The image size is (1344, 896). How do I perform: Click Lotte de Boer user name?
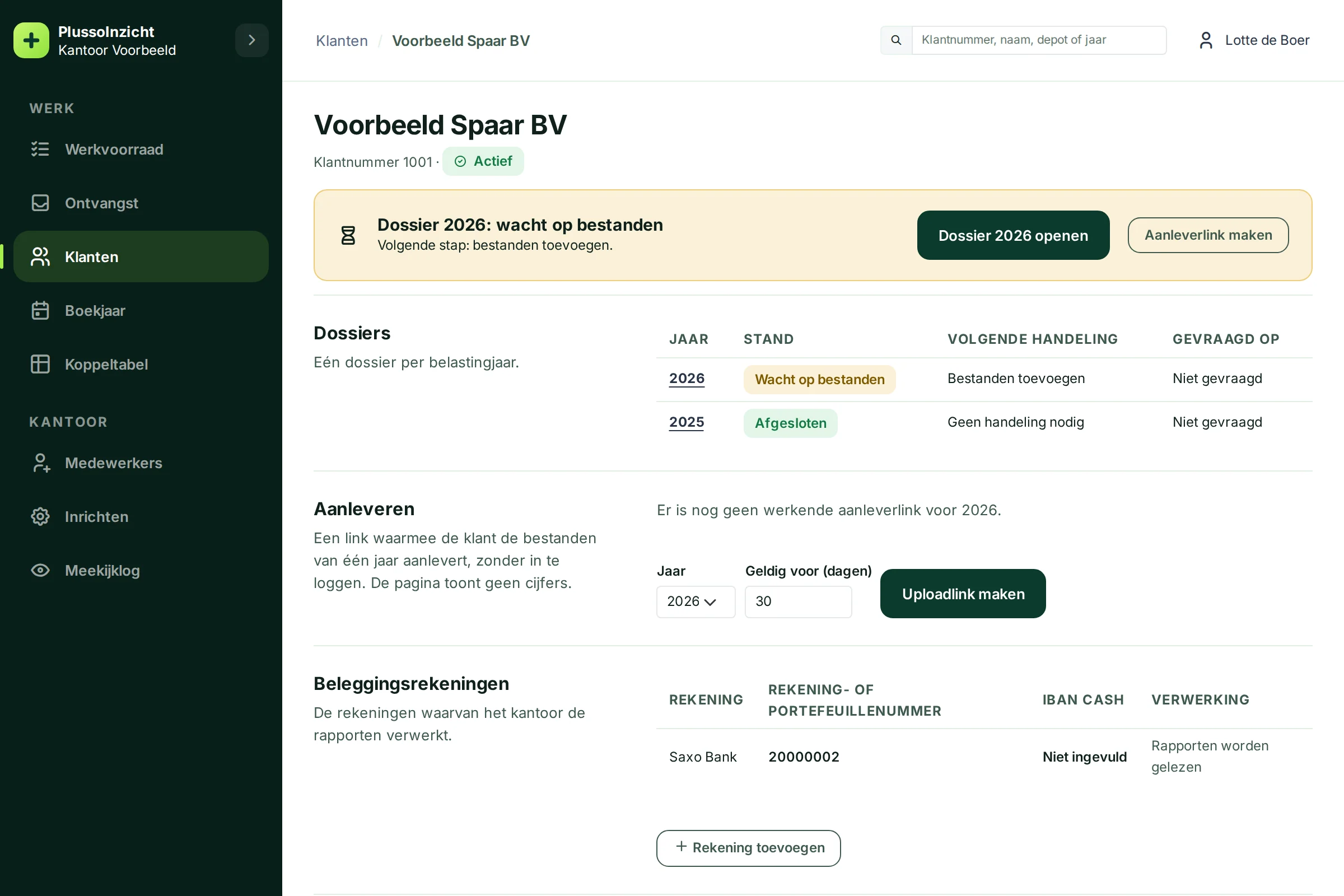[1267, 40]
